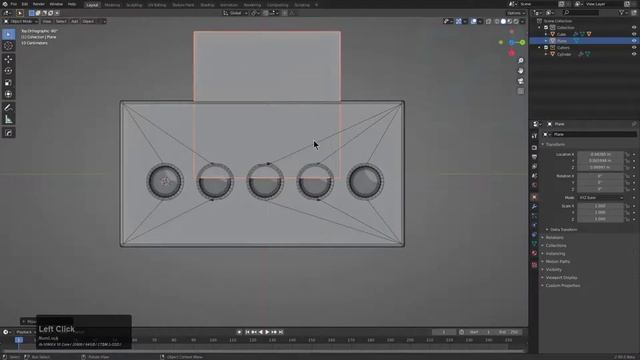This screenshot has height=360, width=640.
Task: Select the Select Box tool
Action: (8, 34)
